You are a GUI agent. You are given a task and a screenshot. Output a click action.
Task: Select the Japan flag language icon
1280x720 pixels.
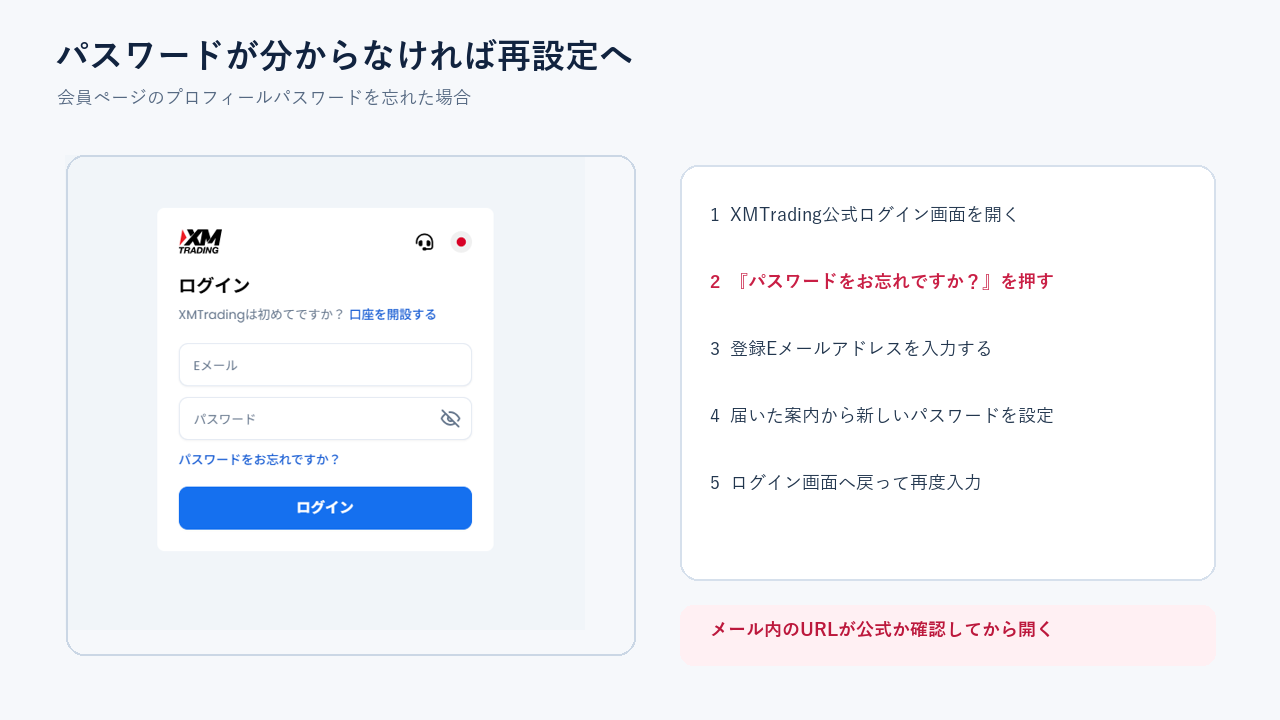461,242
